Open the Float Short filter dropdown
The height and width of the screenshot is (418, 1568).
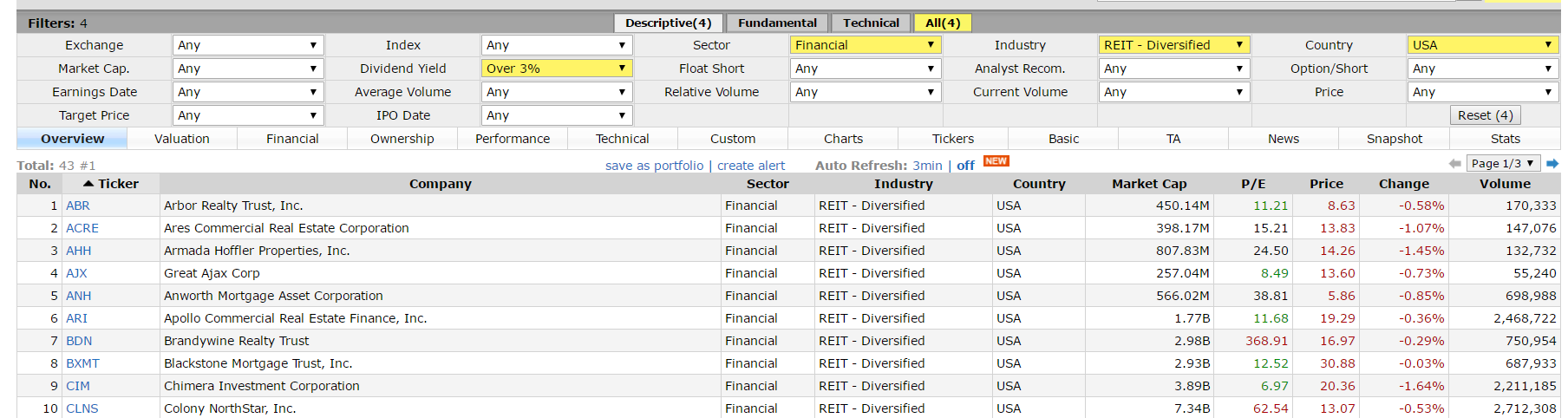pos(866,69)
